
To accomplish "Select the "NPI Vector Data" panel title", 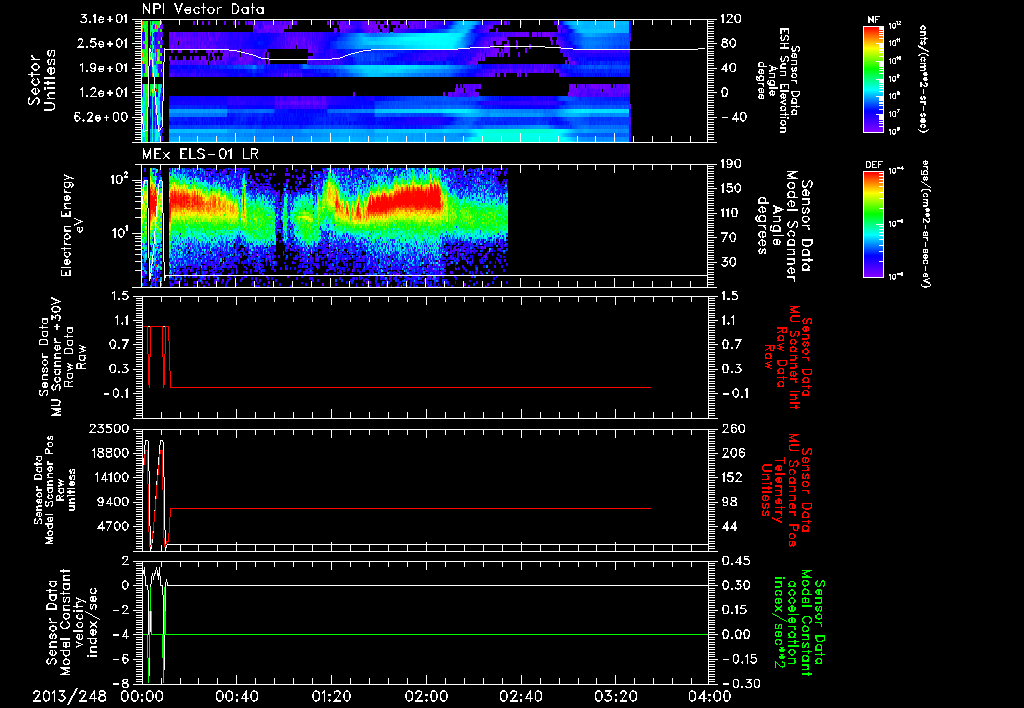I will point(203,9).
